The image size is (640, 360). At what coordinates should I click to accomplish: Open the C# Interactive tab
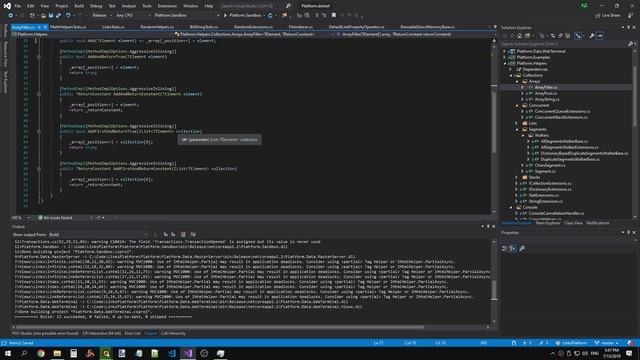tap(102, 333)
